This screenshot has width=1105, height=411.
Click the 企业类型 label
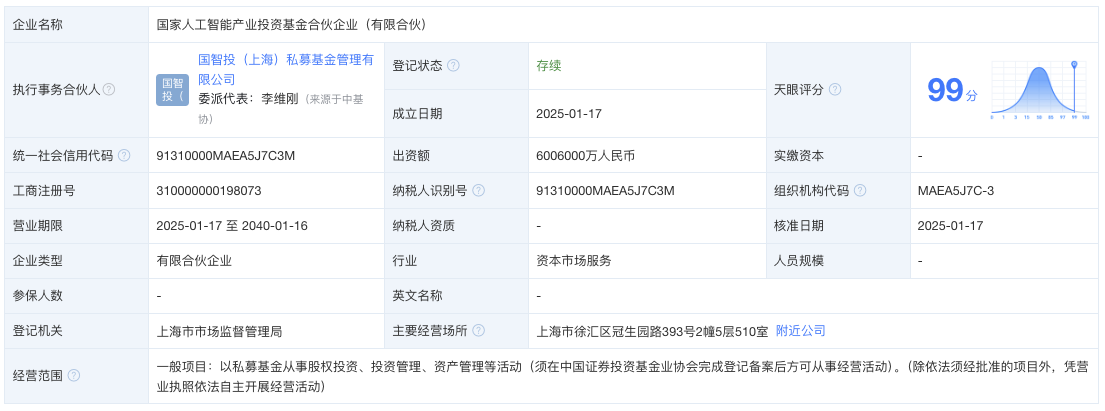pos(38,261)
